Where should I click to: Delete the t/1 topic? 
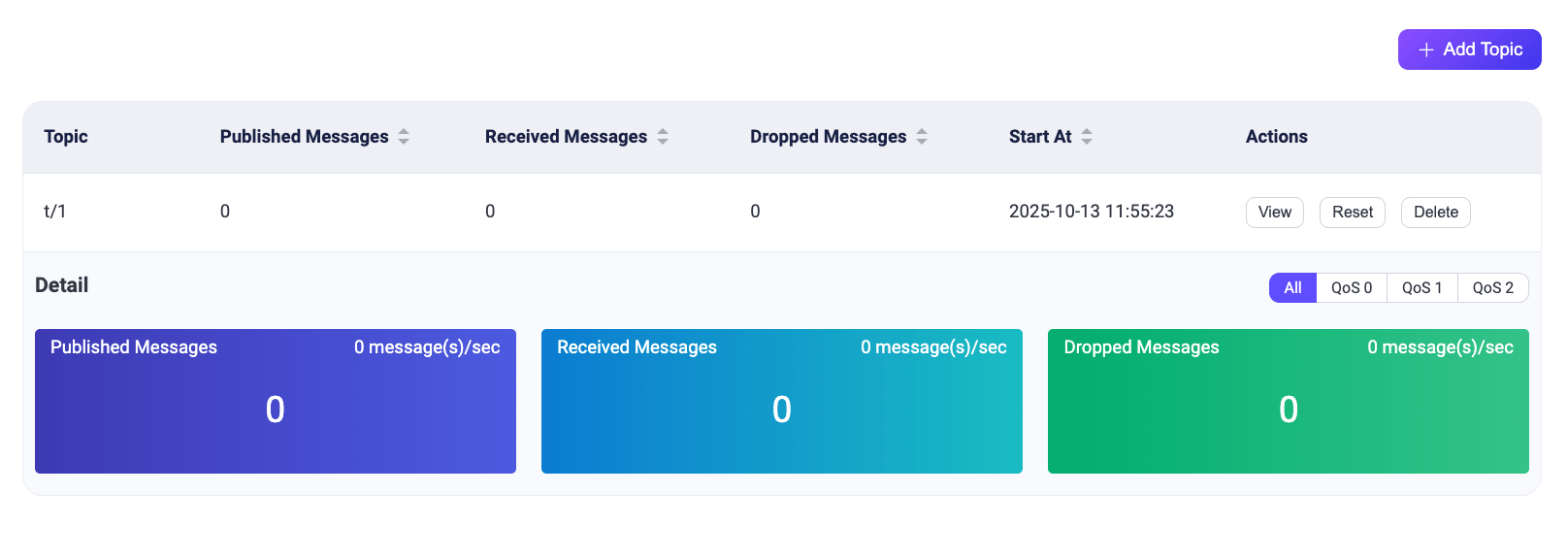(x=1435, y=213)
